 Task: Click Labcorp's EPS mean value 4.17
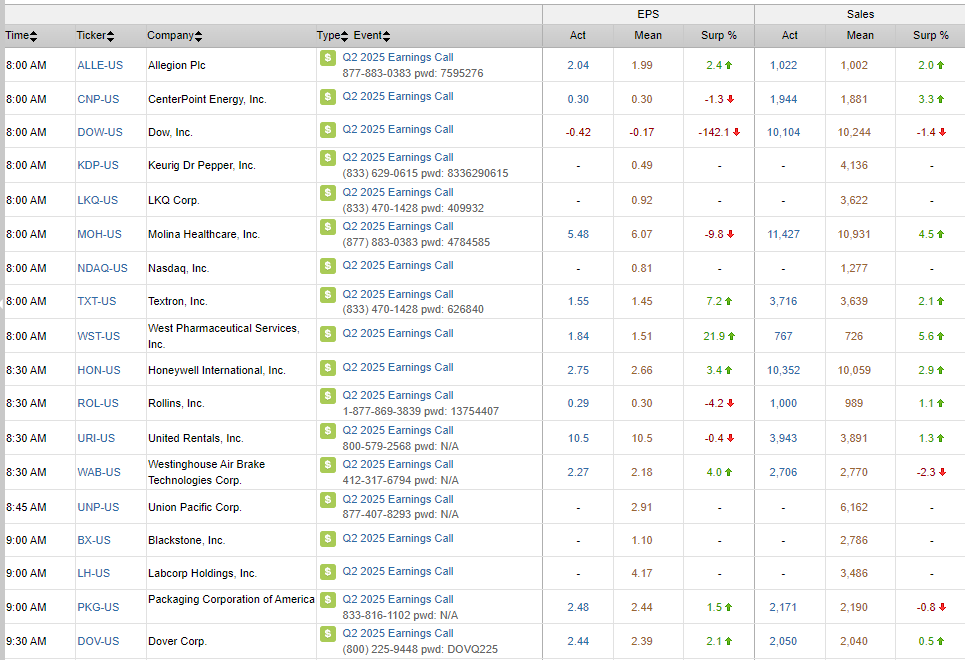click(642, 573)
